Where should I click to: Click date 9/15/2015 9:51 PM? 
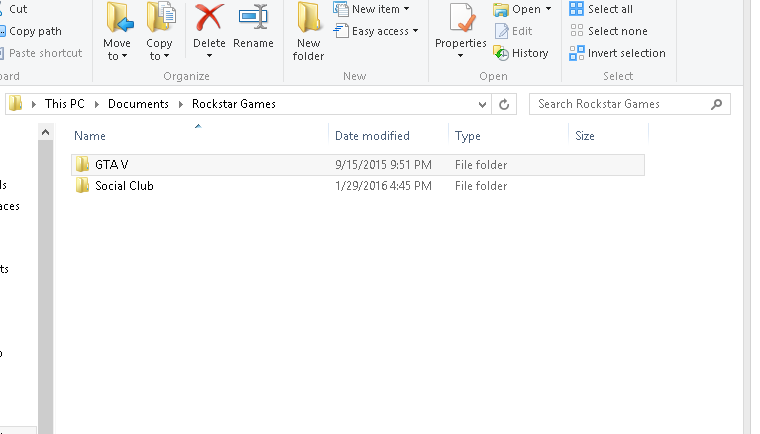click(x=383, y=165)
